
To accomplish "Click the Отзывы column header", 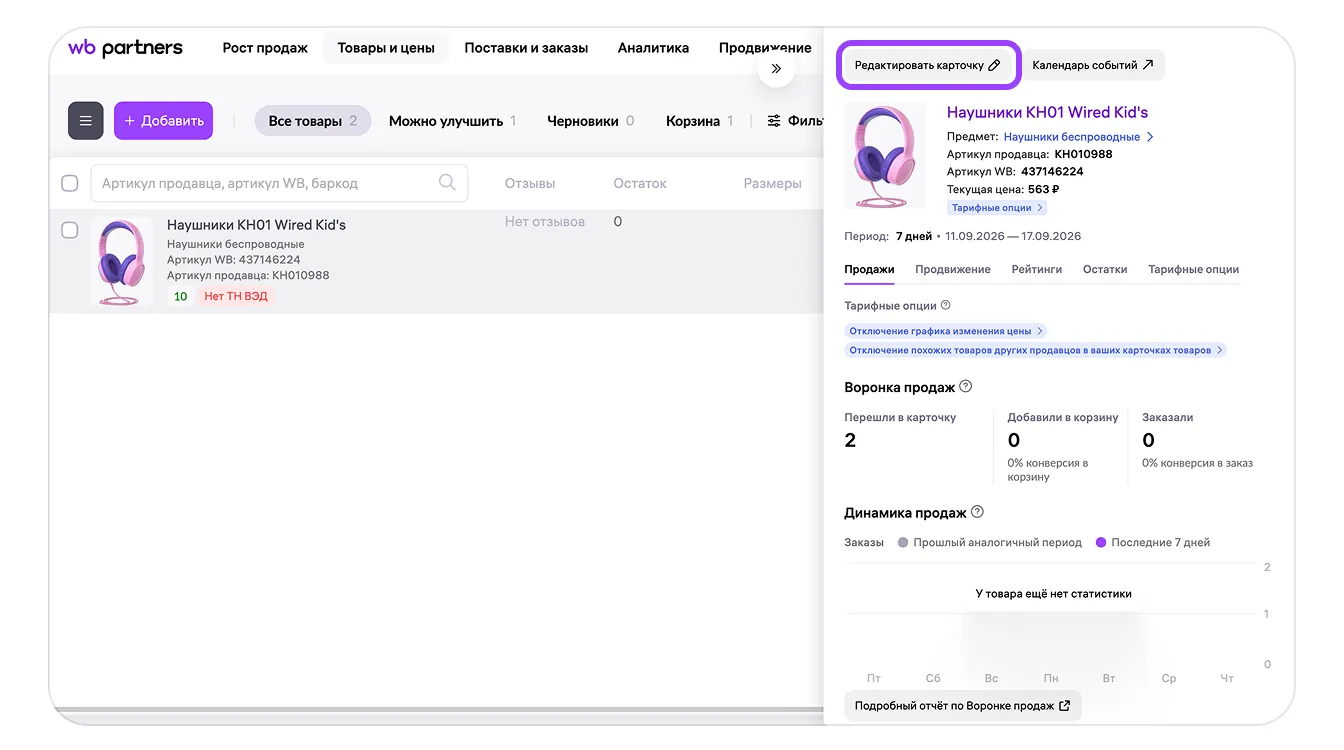I will click(x=530, y=183).
